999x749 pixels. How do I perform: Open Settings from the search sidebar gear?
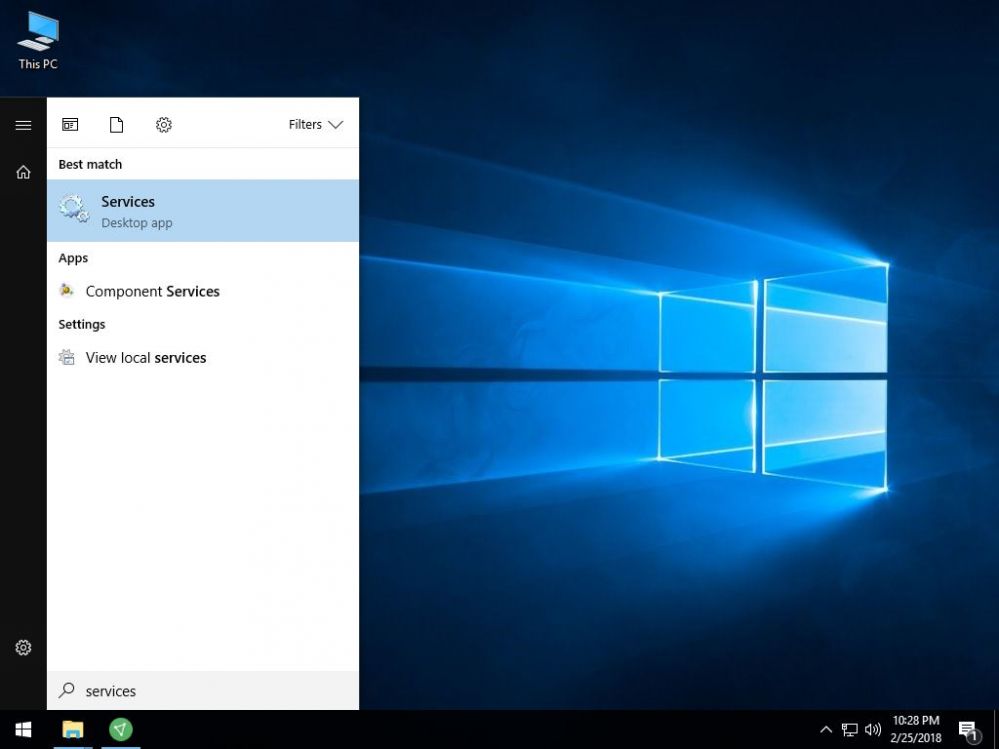(x=23, y=647)
